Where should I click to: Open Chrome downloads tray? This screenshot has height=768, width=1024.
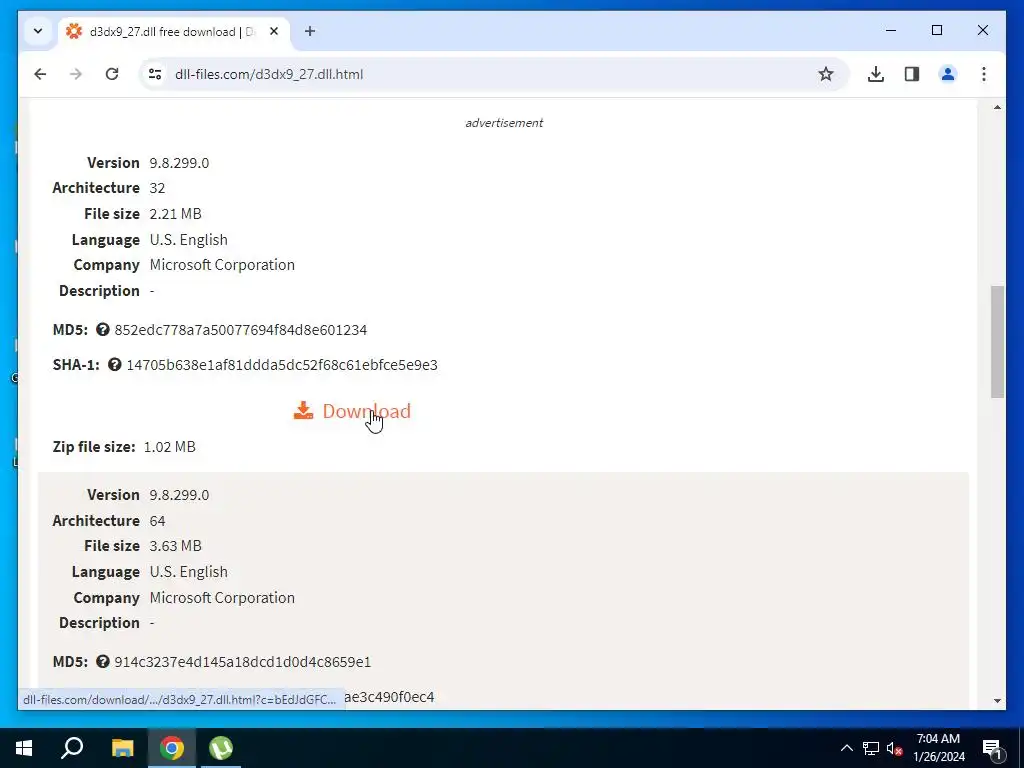[x=876, y=74]
